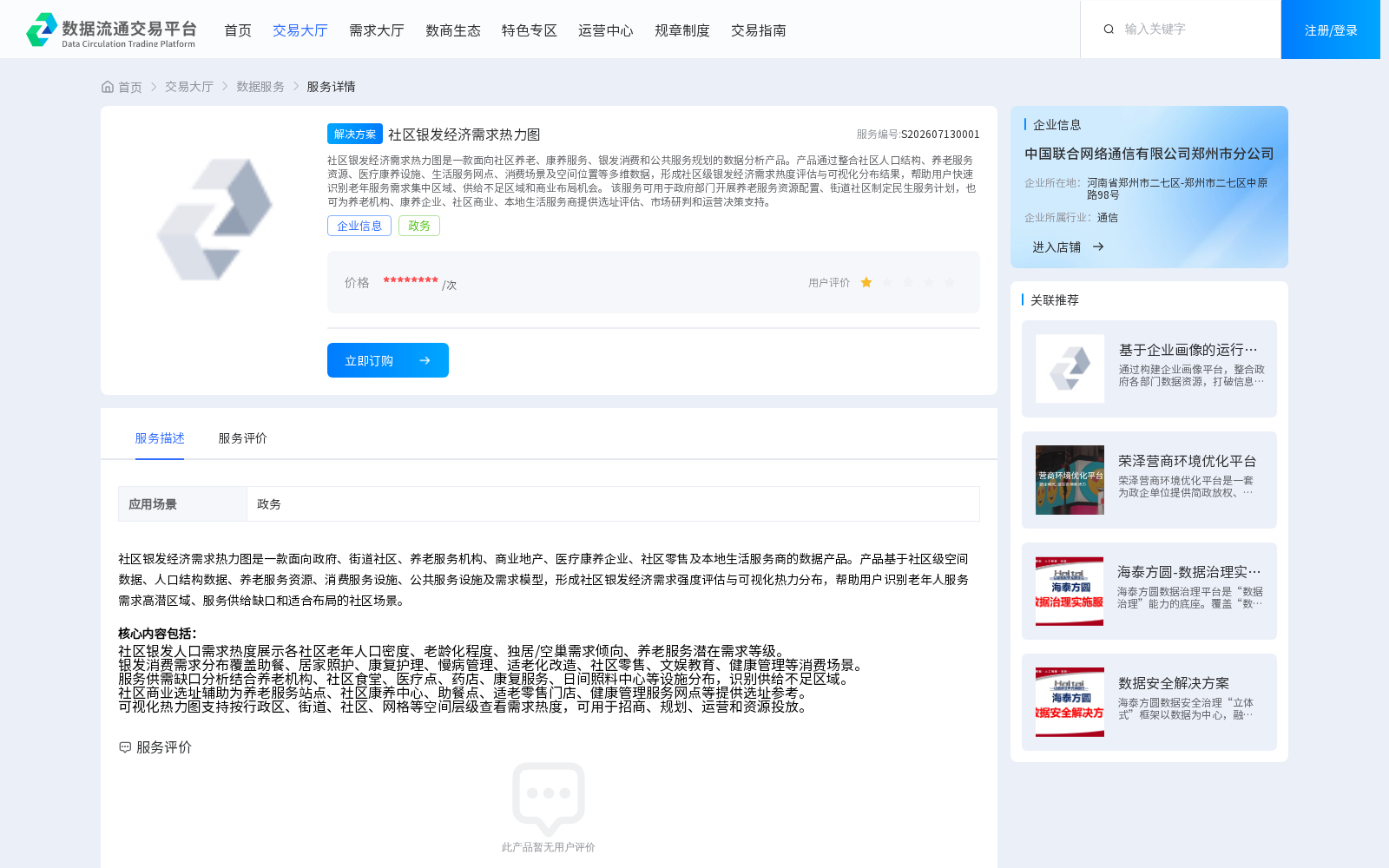The height and width of the screenshot is (868, 1389).
Task: Open 基于企业画像的运行 recommendation card
Action: 1149,369
